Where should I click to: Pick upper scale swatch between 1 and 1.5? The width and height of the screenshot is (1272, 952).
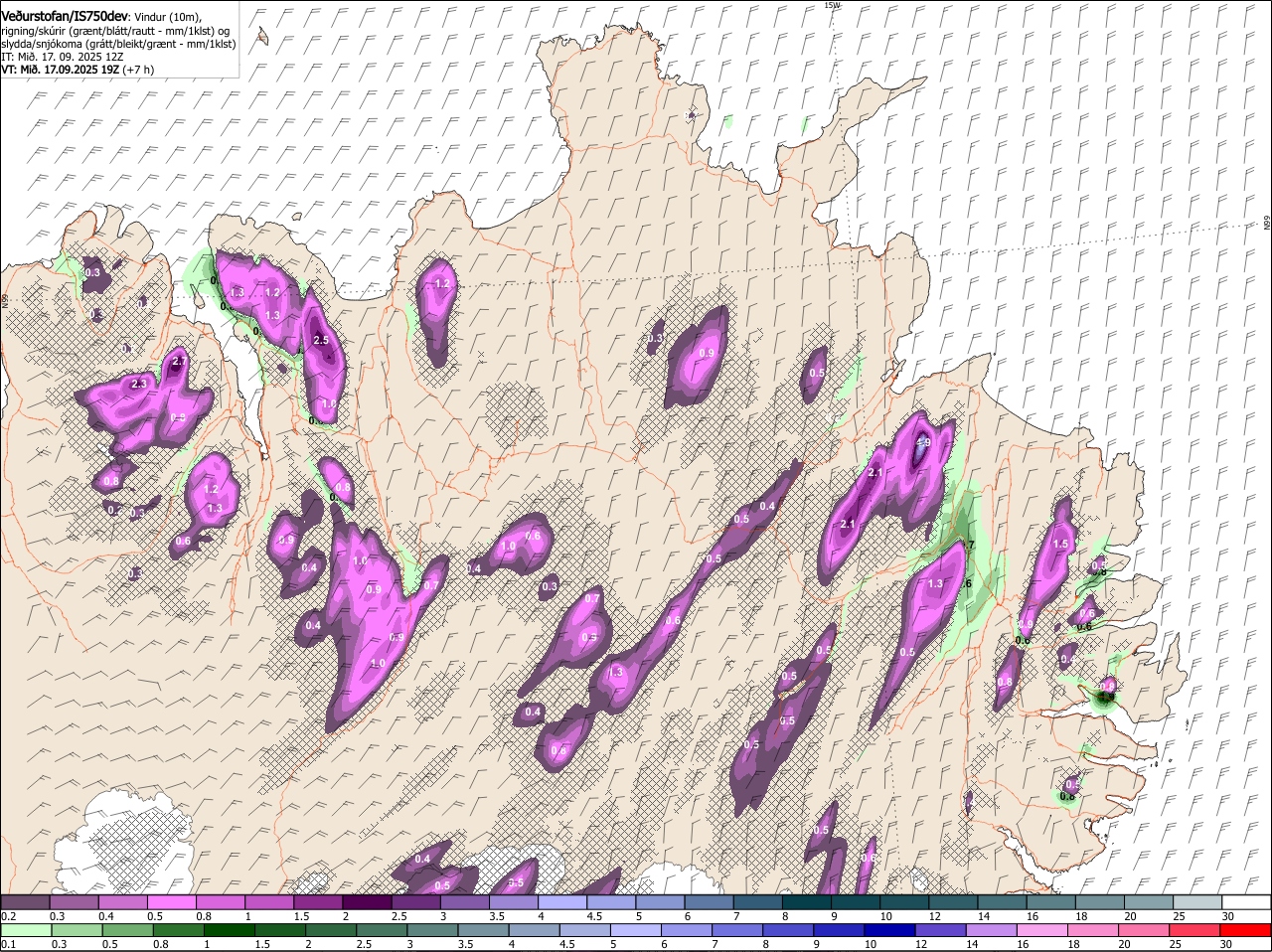click(x=269, y=902)
